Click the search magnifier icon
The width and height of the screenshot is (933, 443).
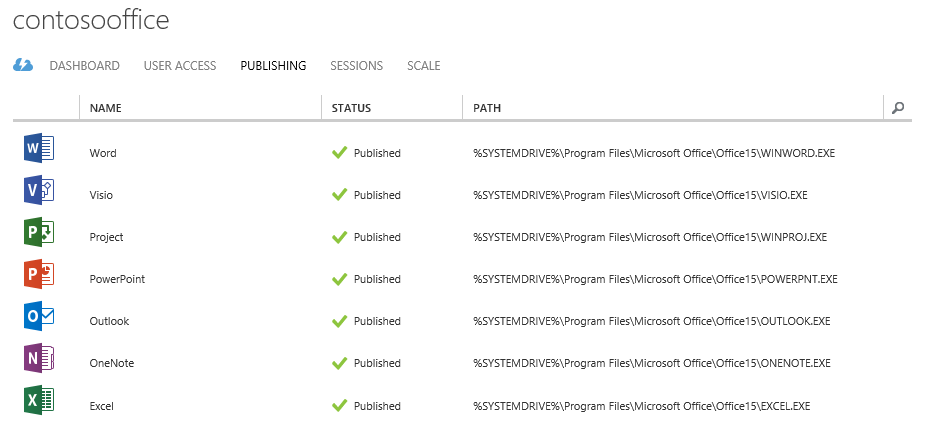tap(898, 108)
